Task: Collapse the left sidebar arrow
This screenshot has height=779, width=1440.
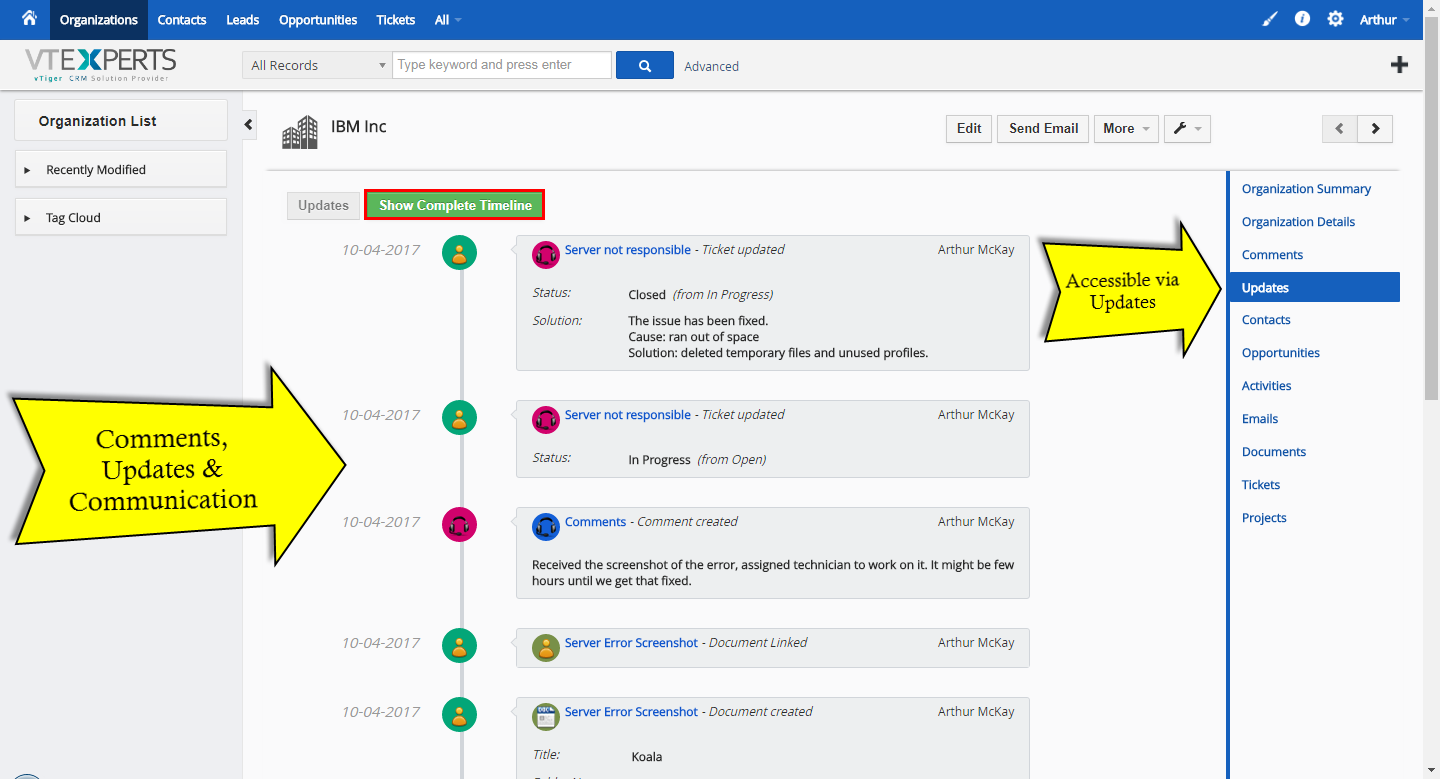Action: pos(249,125)
